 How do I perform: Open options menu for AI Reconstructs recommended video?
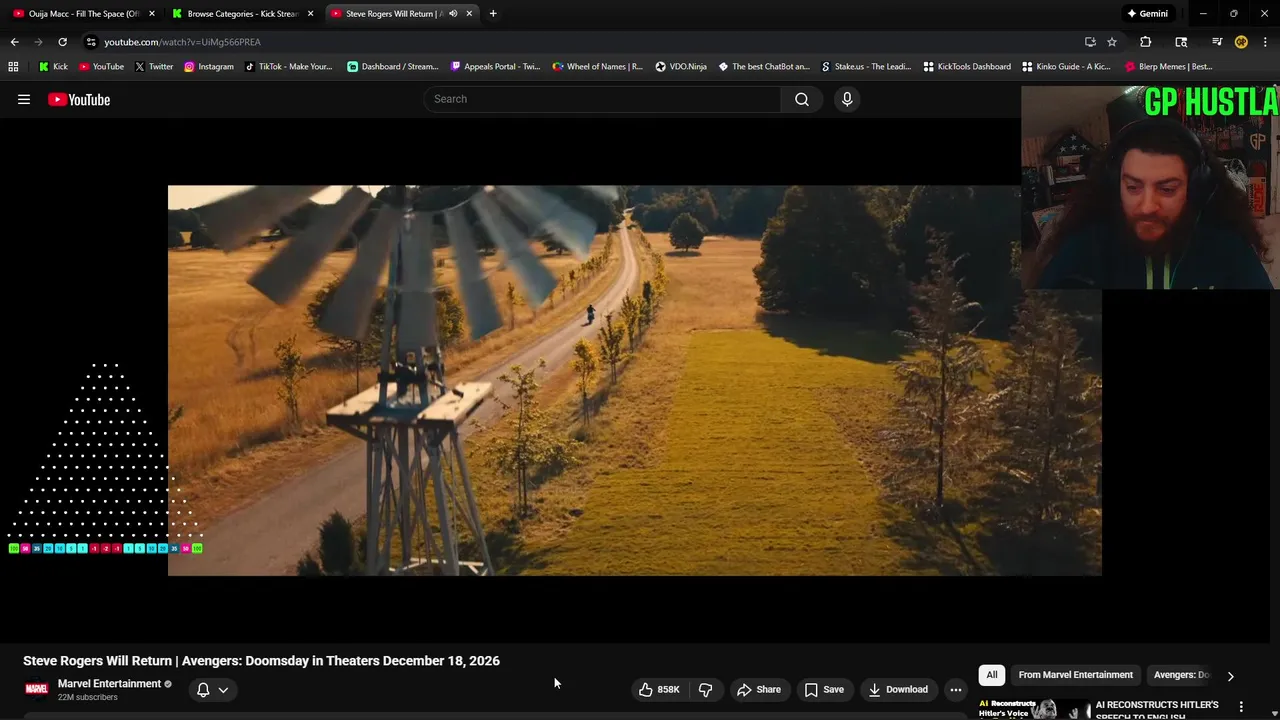point(1241,707)
